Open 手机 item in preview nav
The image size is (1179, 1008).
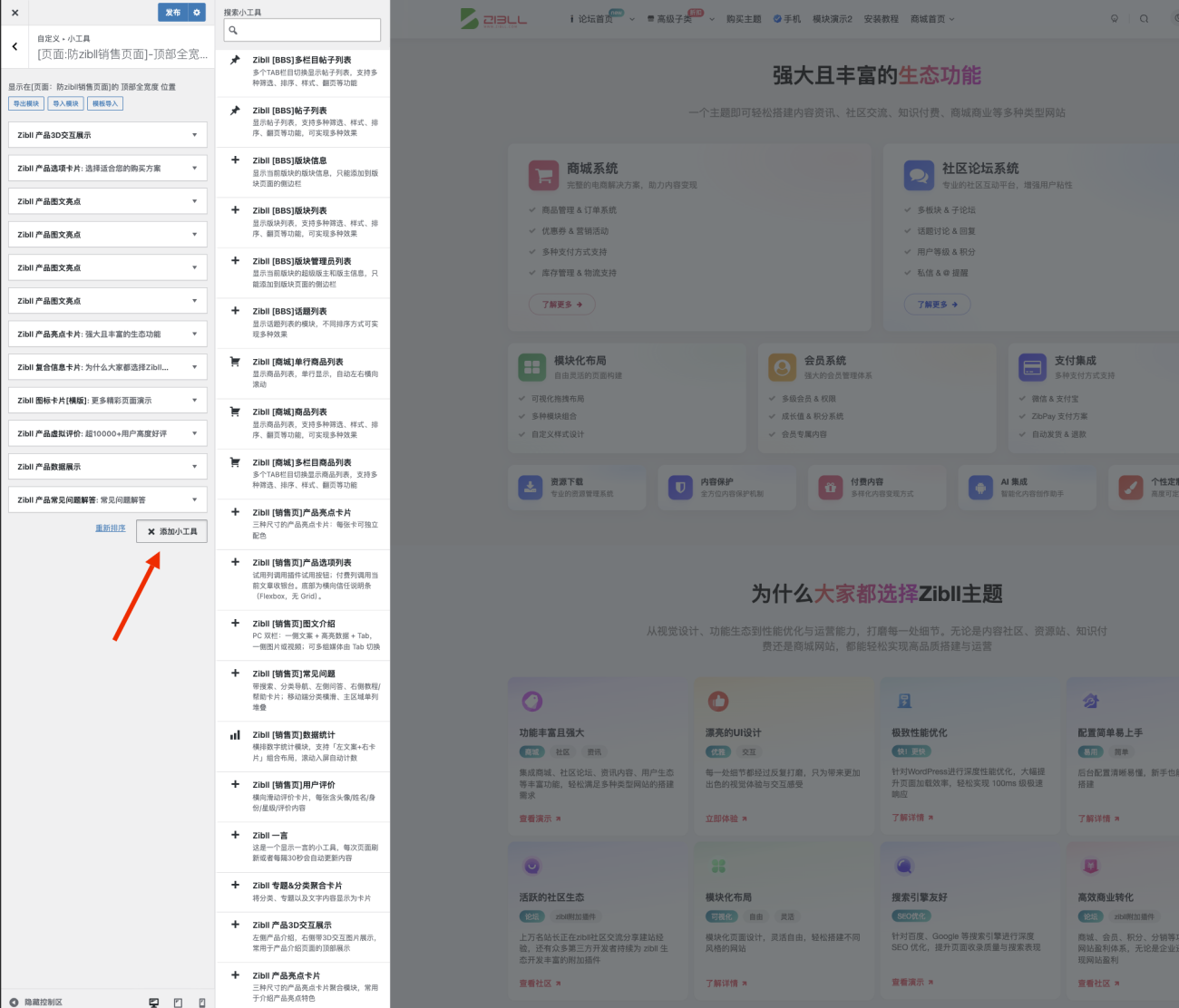[x=787, y=19]
